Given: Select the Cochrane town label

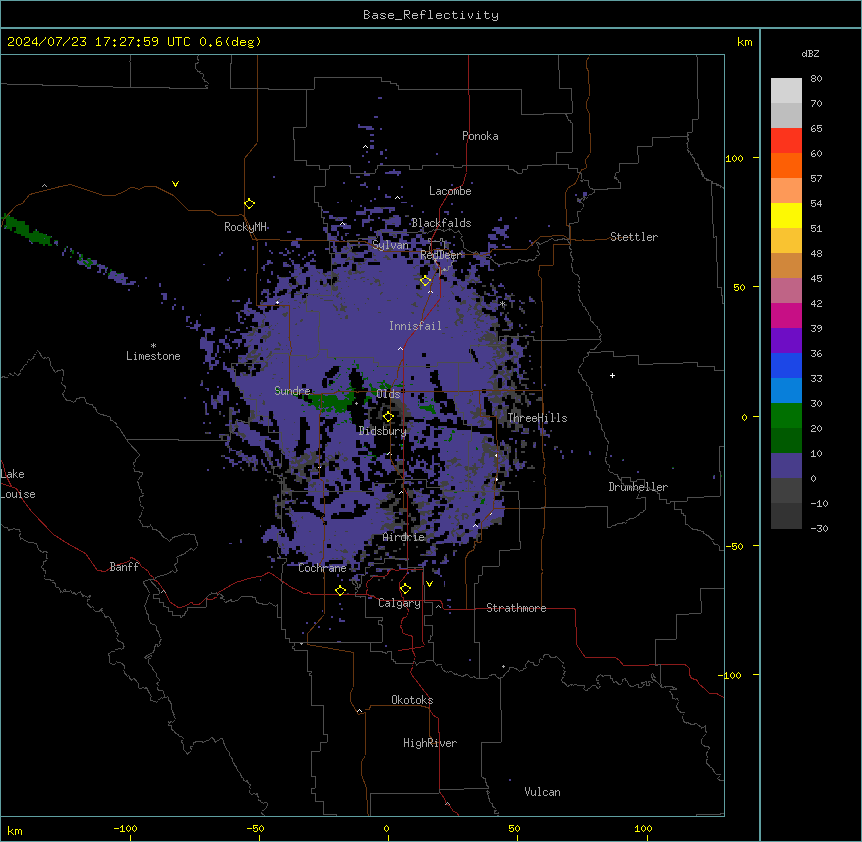Looking at the screenshot, I should pos(322,568).
